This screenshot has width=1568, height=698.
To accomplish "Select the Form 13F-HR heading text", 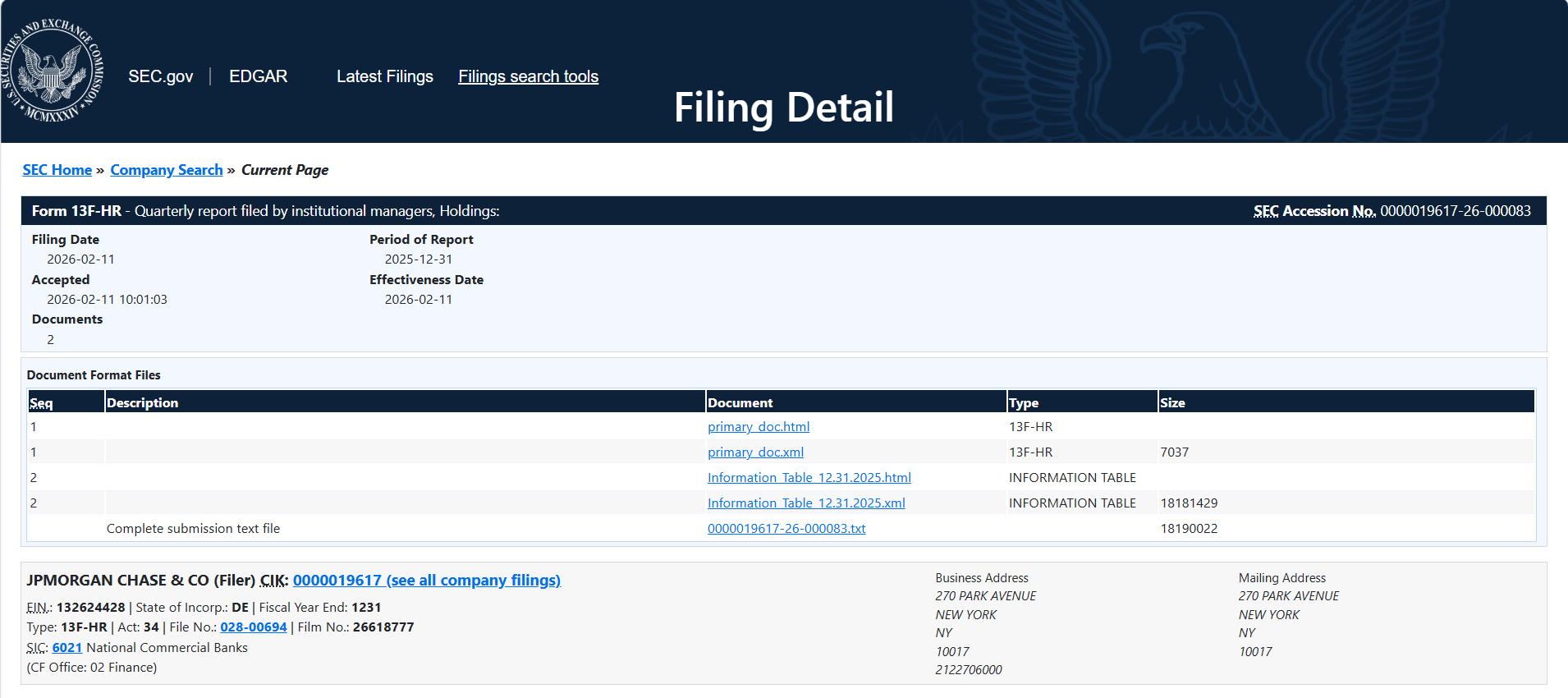I will [76, 211].
